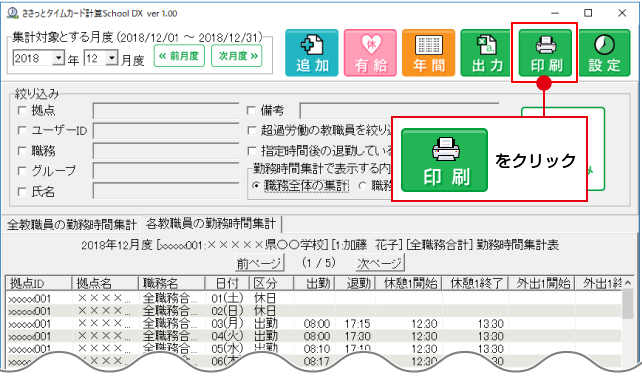Viewport: 642px width, 377px height.
Task: Enable the ユーザーID filter checkbox
Action: [22, 130]
